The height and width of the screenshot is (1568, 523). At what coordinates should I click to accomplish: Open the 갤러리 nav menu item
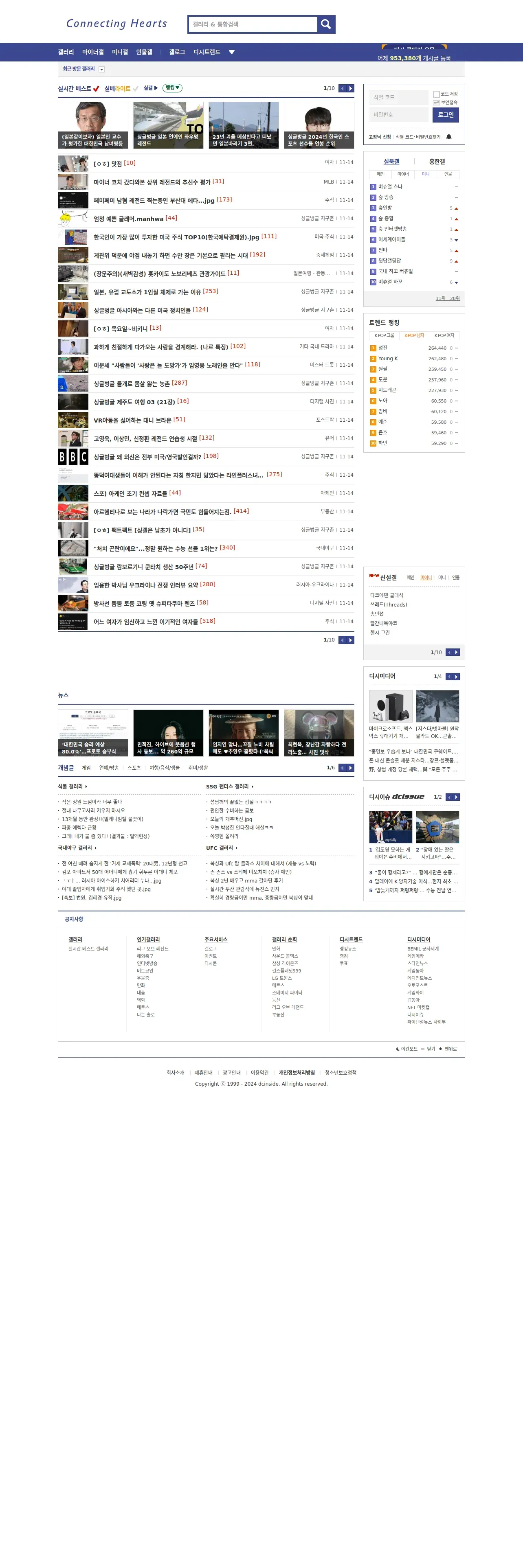[x=66, y=53]
